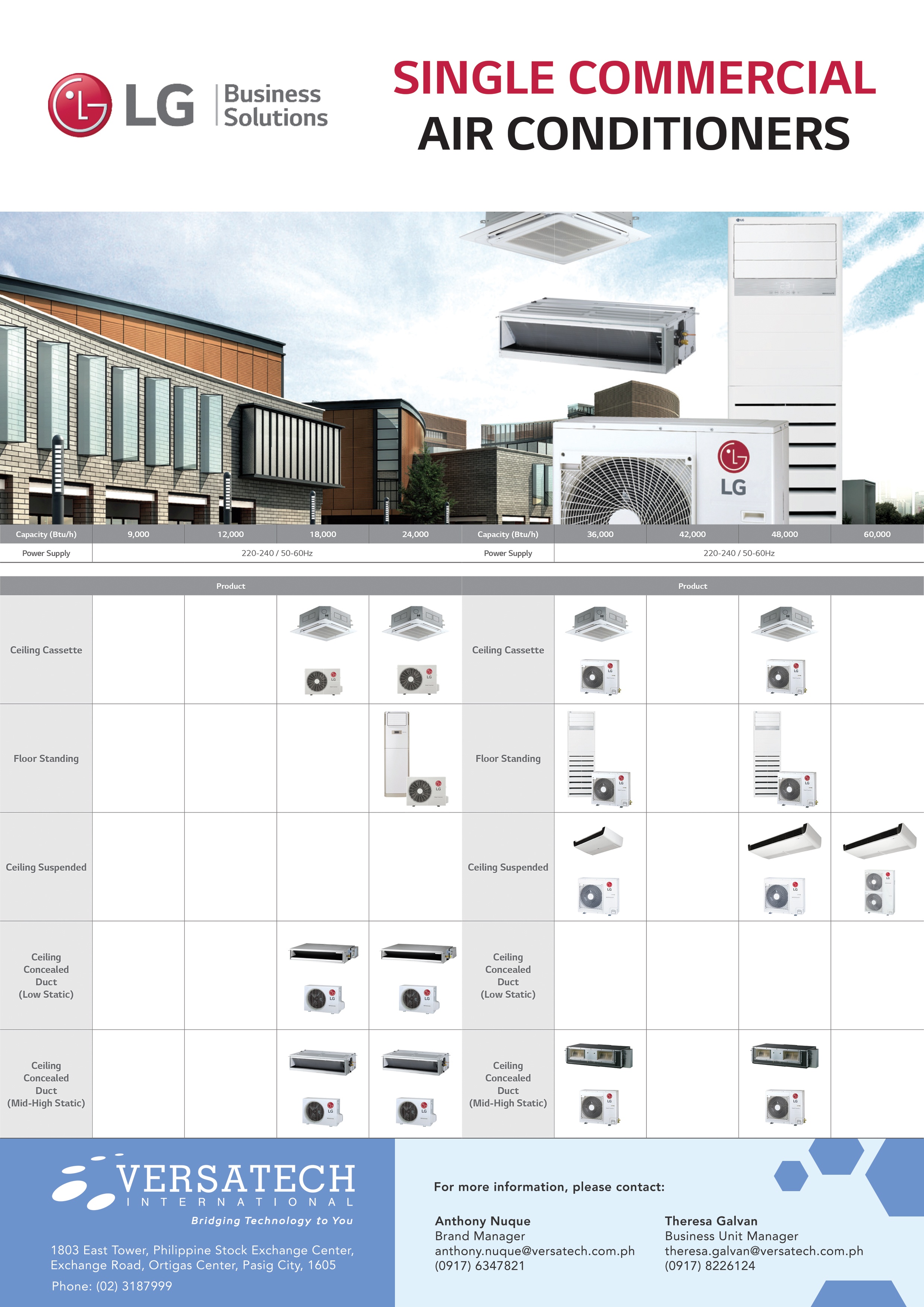Select the 36,000 Btu ceiling cassette indoor unit
This screenshot has width=924, height=1307.
pos(599,623)
